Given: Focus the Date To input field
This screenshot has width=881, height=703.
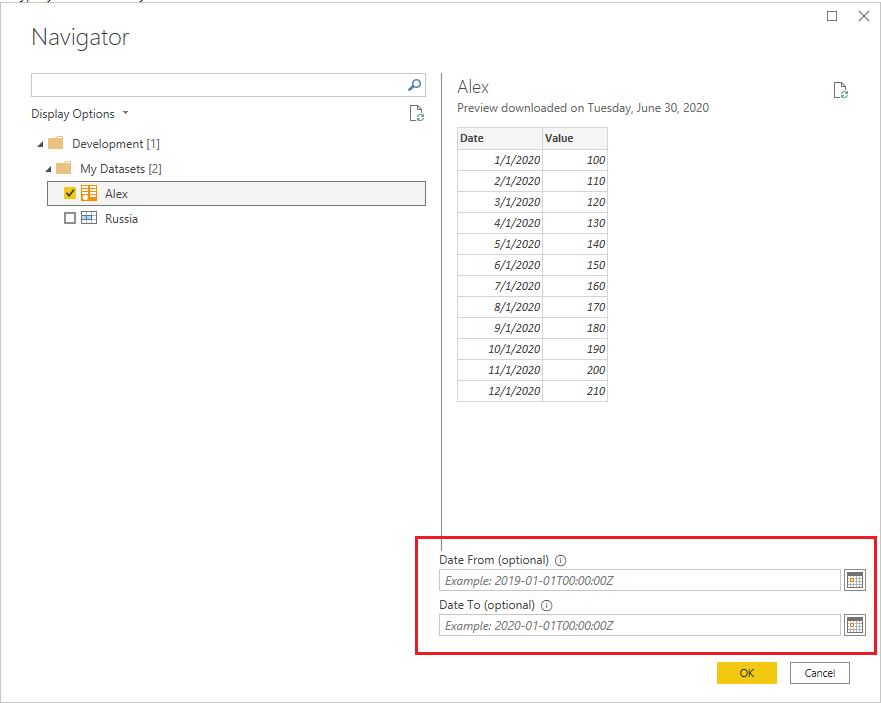Looking at the screenshot, I should [639, 625].
